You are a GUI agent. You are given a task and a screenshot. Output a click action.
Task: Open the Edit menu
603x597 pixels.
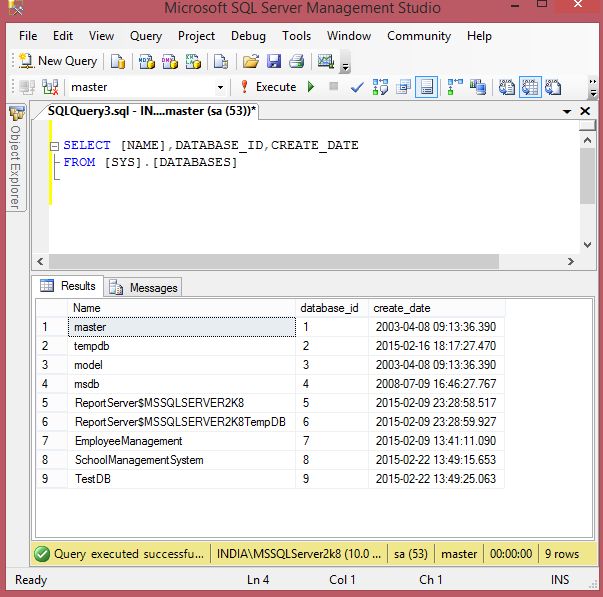click(63, 36)
